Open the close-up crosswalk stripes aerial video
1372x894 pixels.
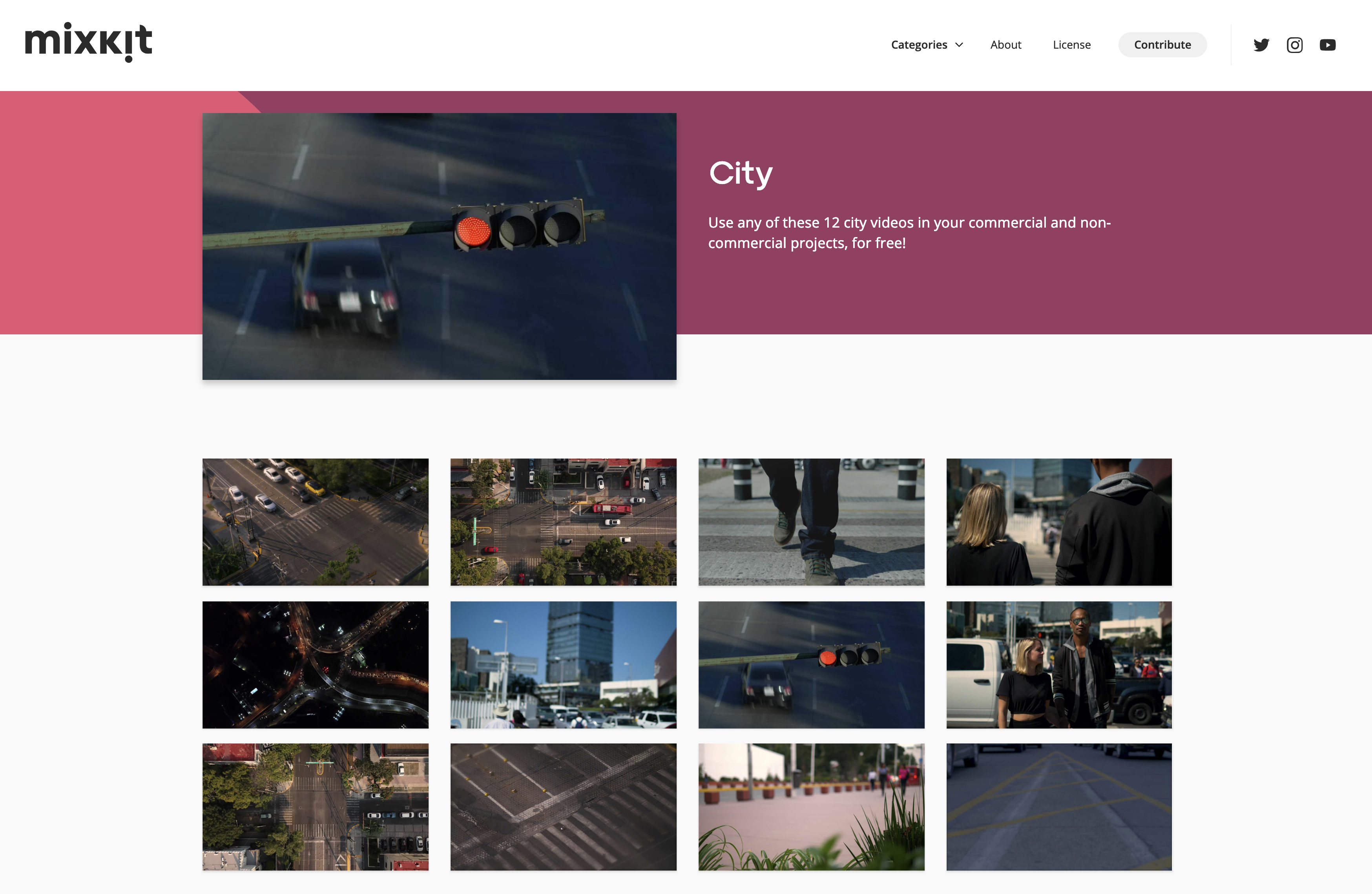click(563, 807)
